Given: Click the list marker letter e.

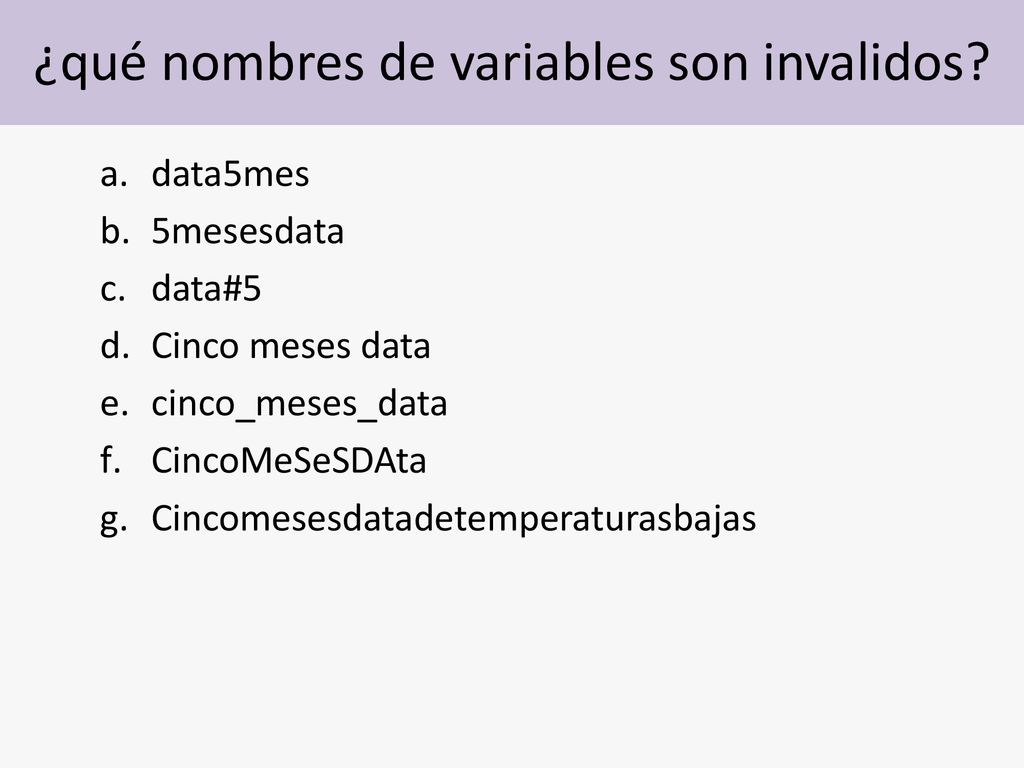Looking at the screenshot, I should 114,405.
